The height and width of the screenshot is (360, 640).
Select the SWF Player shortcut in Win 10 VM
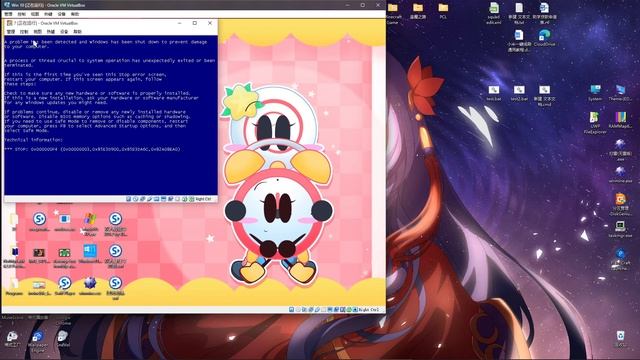64,283
